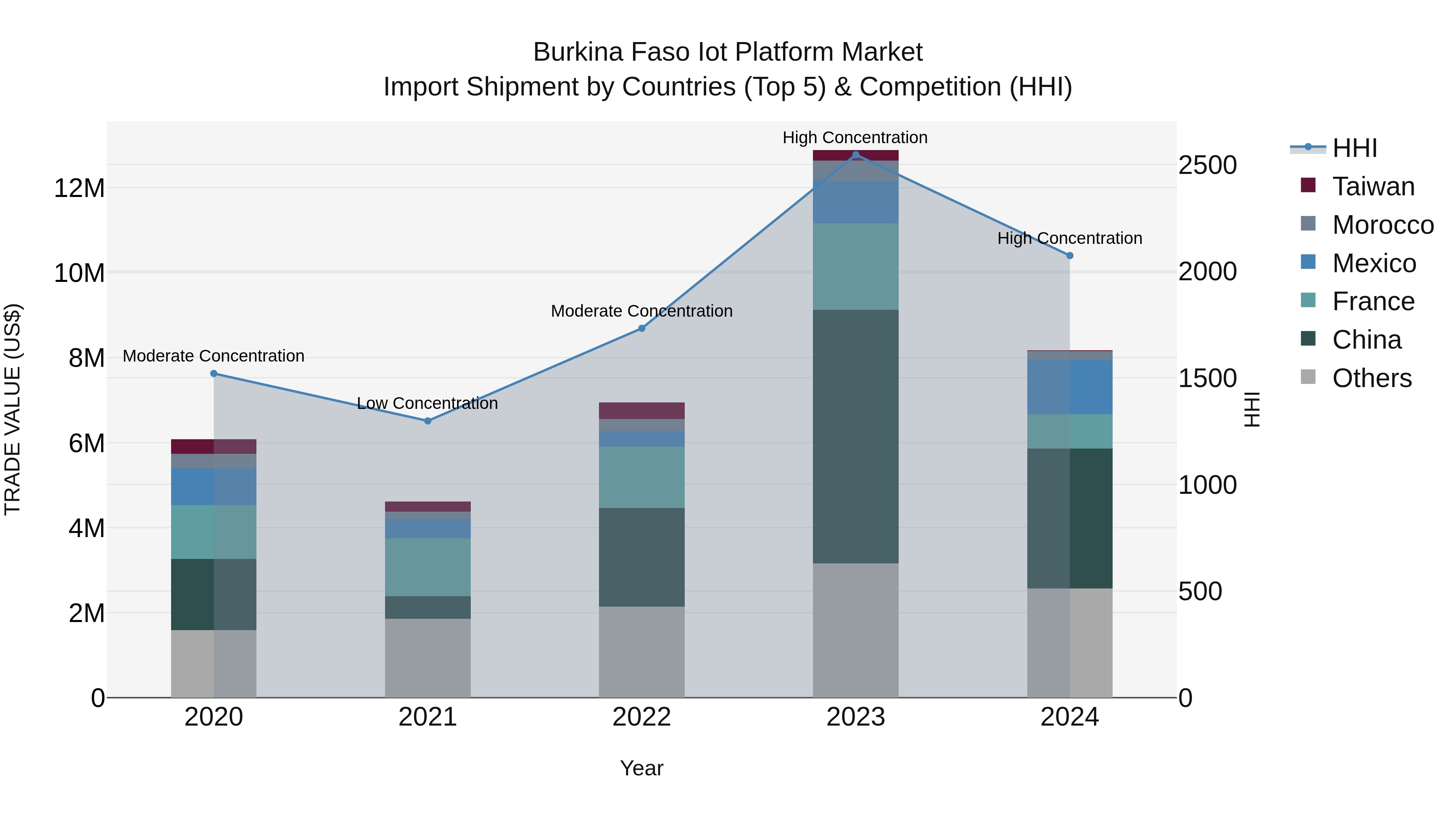Click the Others segment of the 2021 bar
1456x819 pixels.
point(428,658)
